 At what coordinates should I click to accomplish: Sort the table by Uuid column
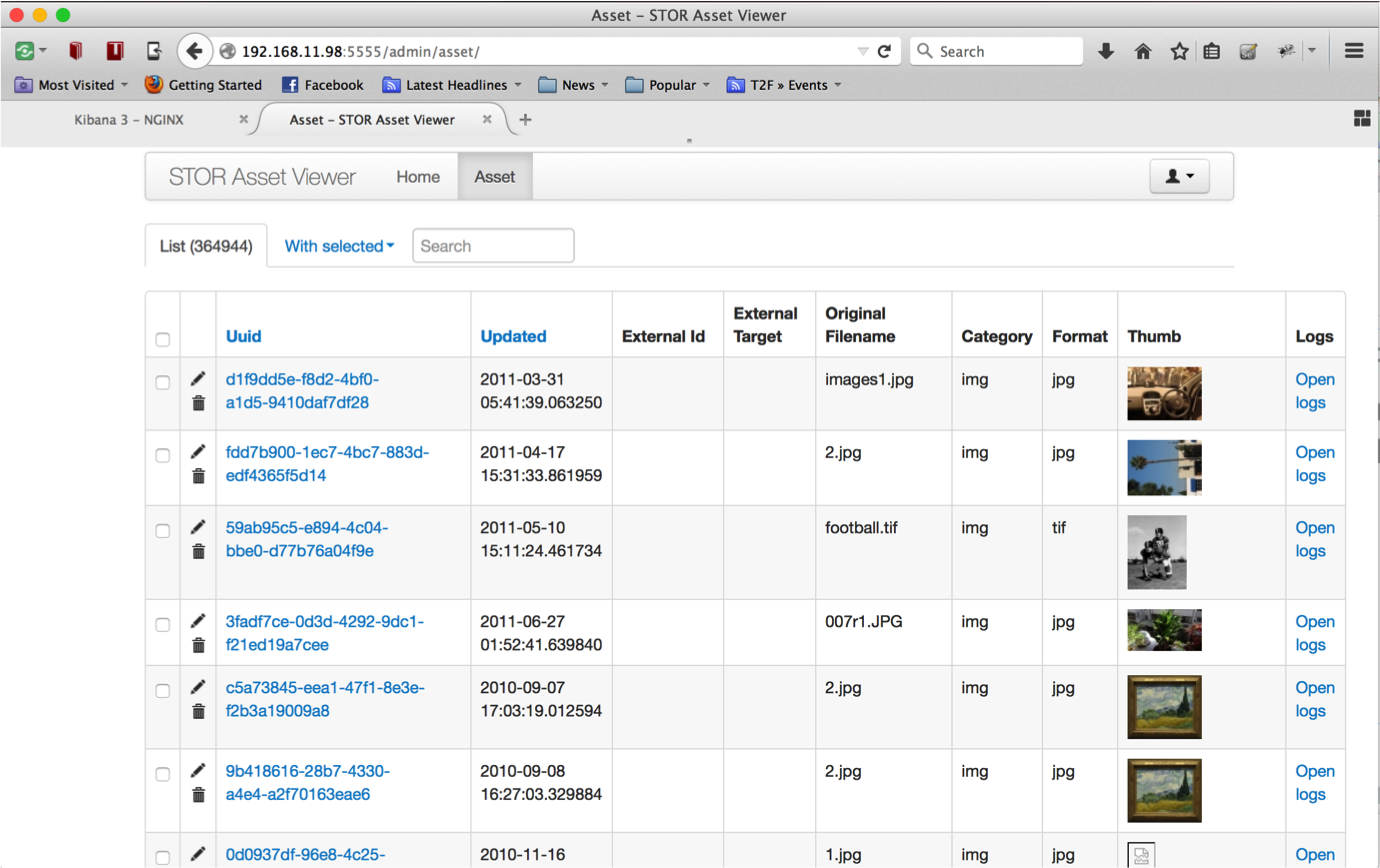click(243, 336)
